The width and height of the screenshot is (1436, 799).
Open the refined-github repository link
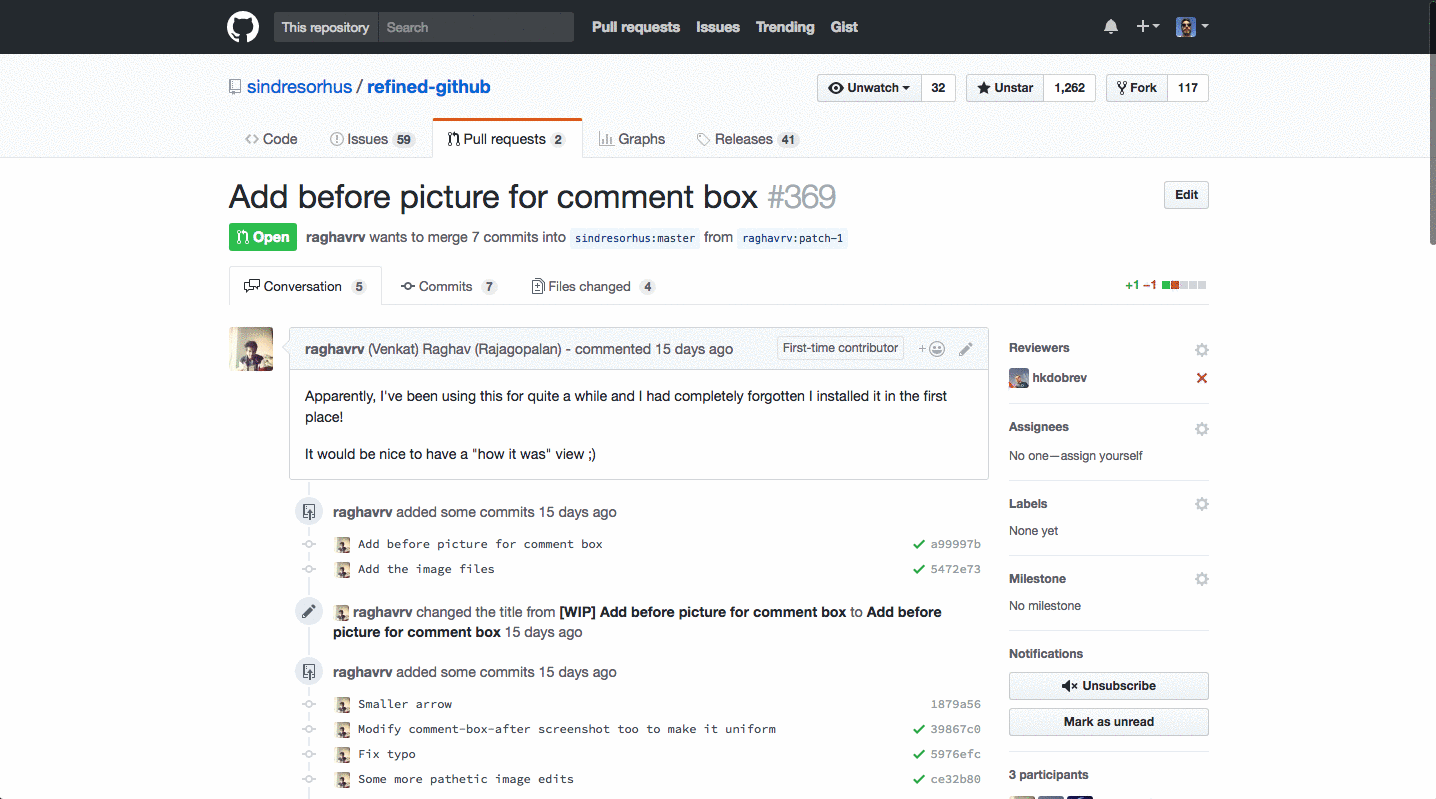pyautogui.click(x=429, y=87)
